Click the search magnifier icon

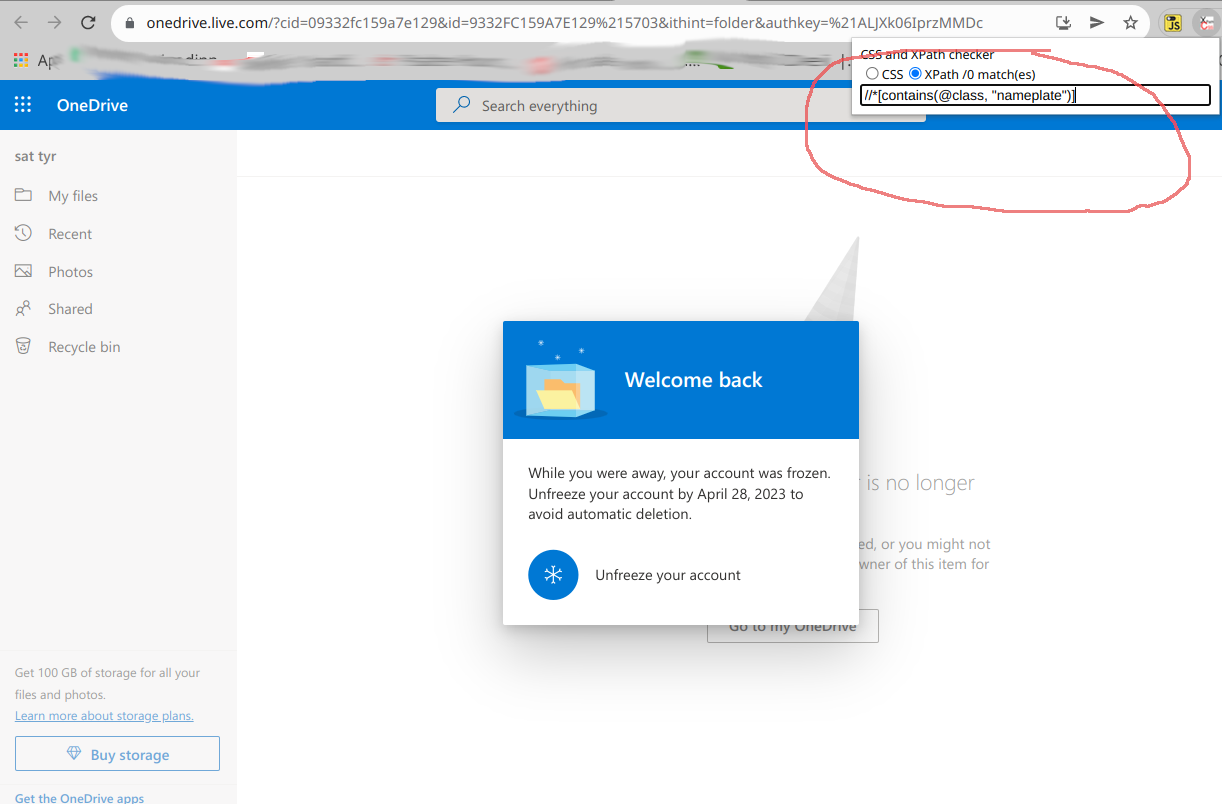tap(461, 105)
